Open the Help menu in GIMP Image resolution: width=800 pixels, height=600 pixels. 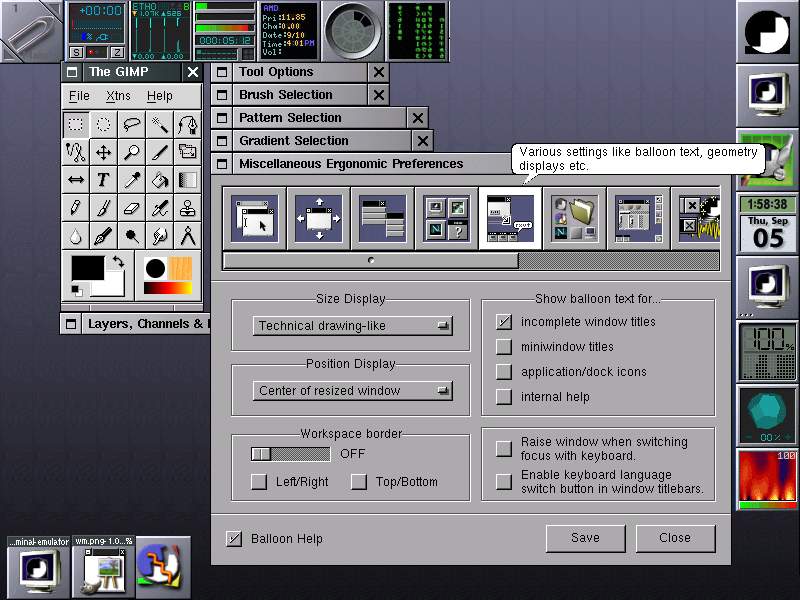click(x=160, y=96)
